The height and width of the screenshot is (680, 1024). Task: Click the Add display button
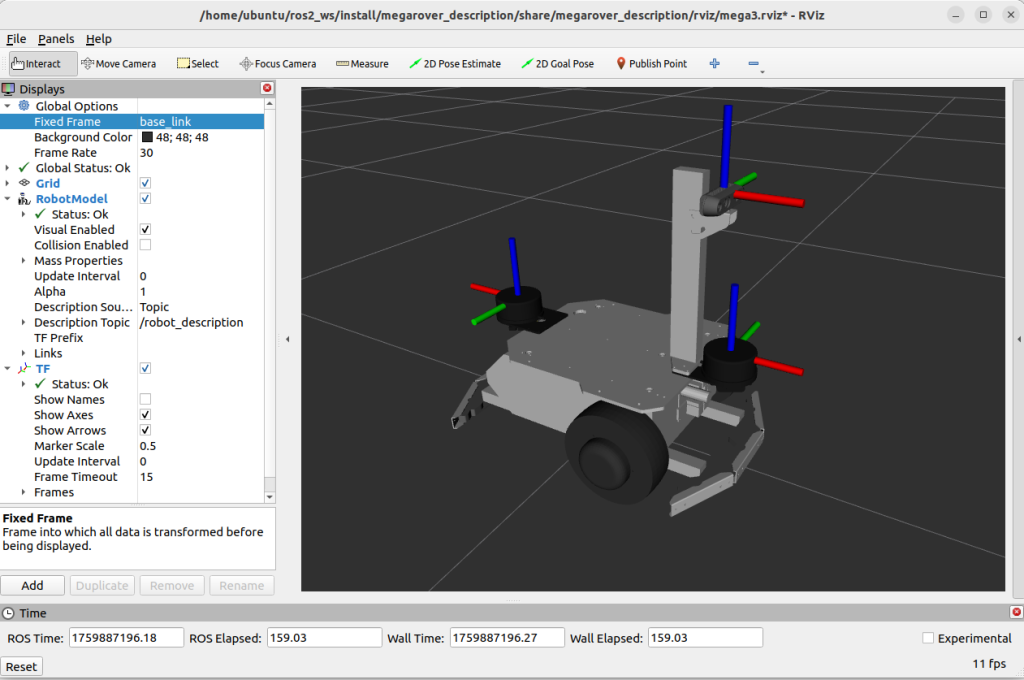32,586
